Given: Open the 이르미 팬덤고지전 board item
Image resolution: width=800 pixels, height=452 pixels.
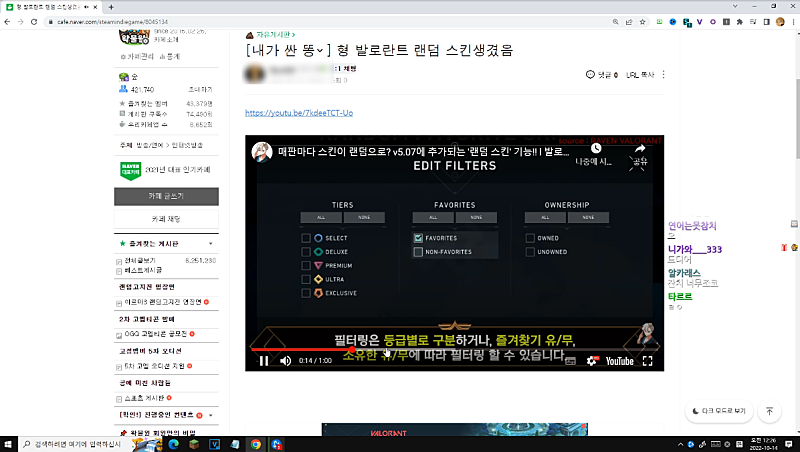Looking at the screenshot, I should tap(163, 302).
